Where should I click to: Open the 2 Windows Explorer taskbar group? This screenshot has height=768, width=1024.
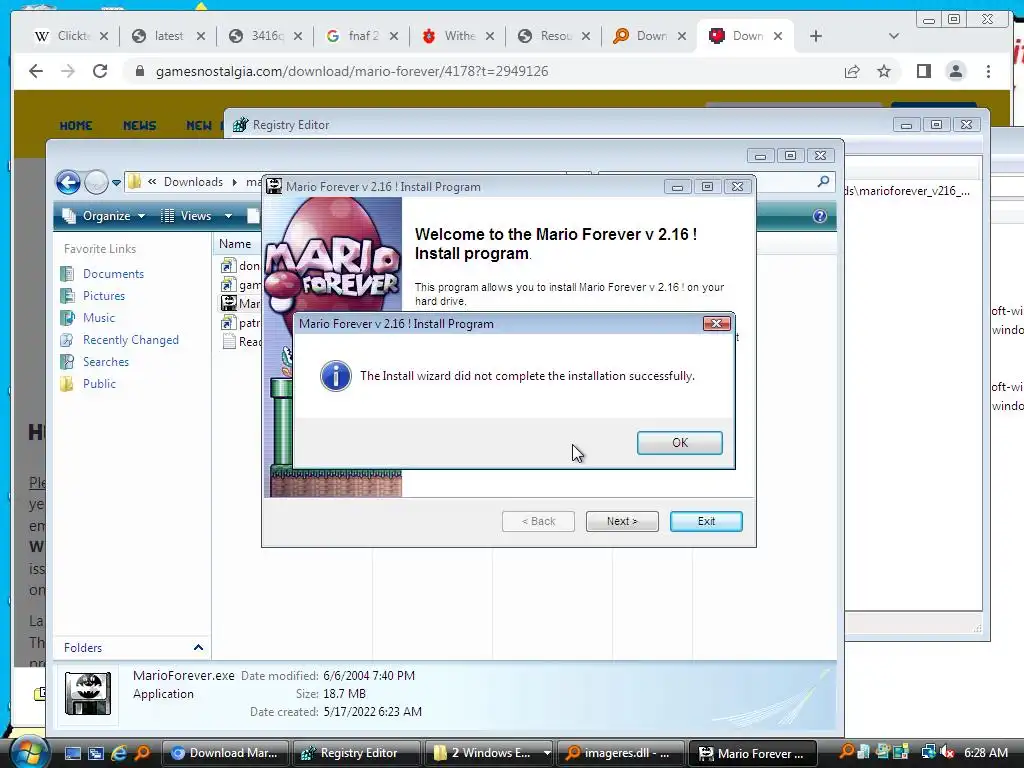(488, 753)
